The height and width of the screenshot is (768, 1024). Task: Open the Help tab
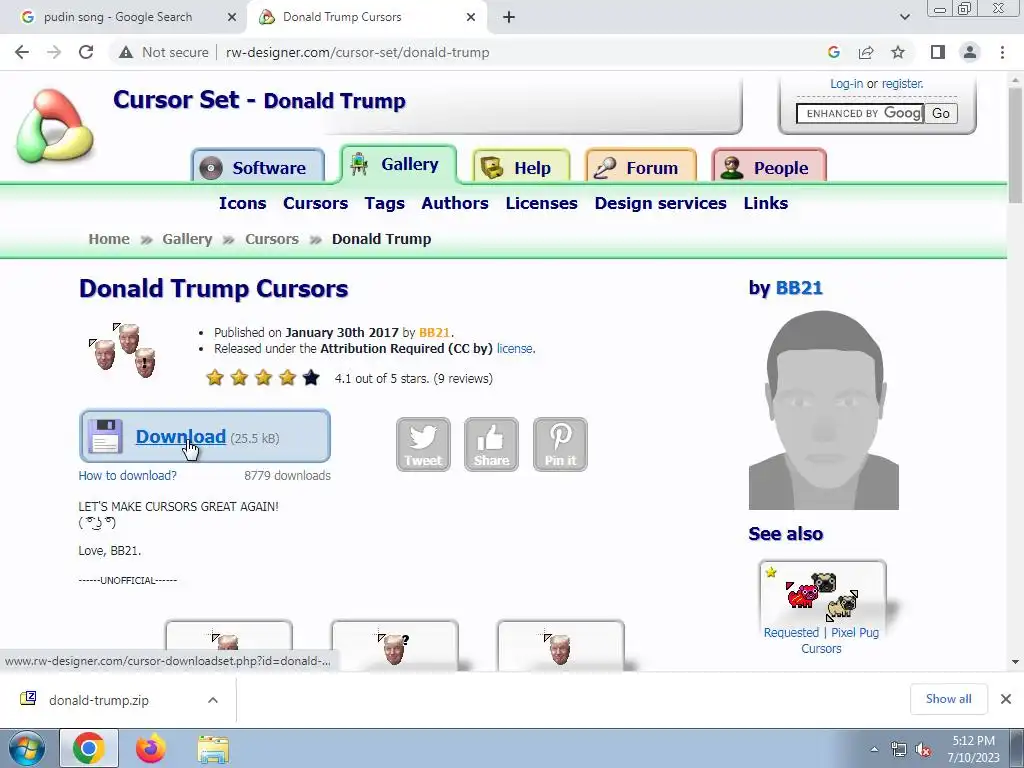[x=521, y=167]
